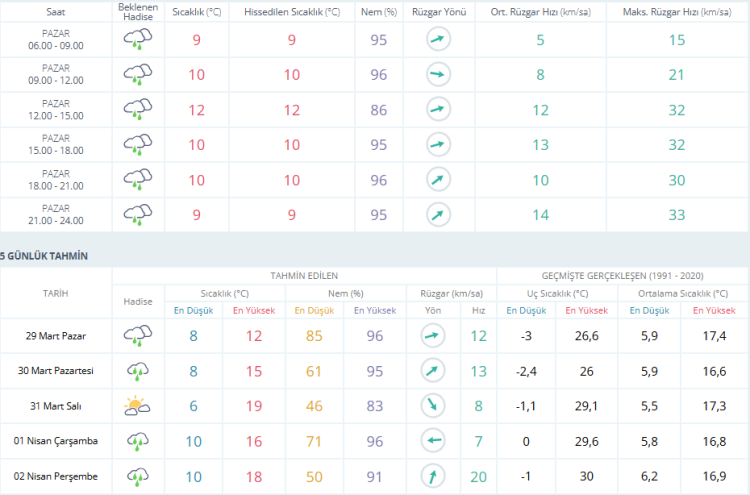Select the 02 Nisan Perşembe date row label
This screenshot has height=495, width=750.
point(56,475)
